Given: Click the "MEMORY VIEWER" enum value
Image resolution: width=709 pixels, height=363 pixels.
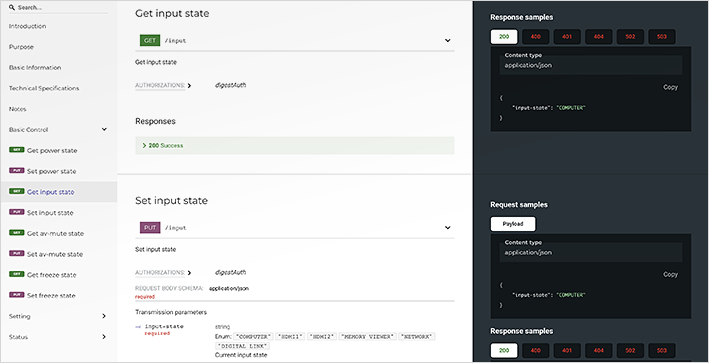Looking at the screenshot, I should pos(369,337).
